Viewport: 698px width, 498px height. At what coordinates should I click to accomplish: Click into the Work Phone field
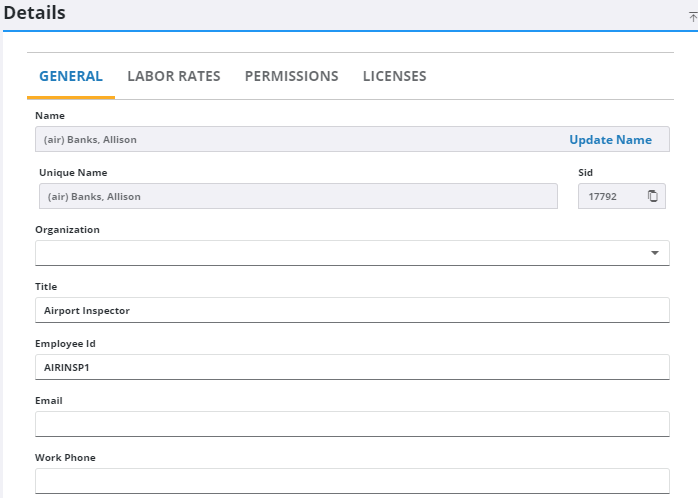(x=352, y=481)
